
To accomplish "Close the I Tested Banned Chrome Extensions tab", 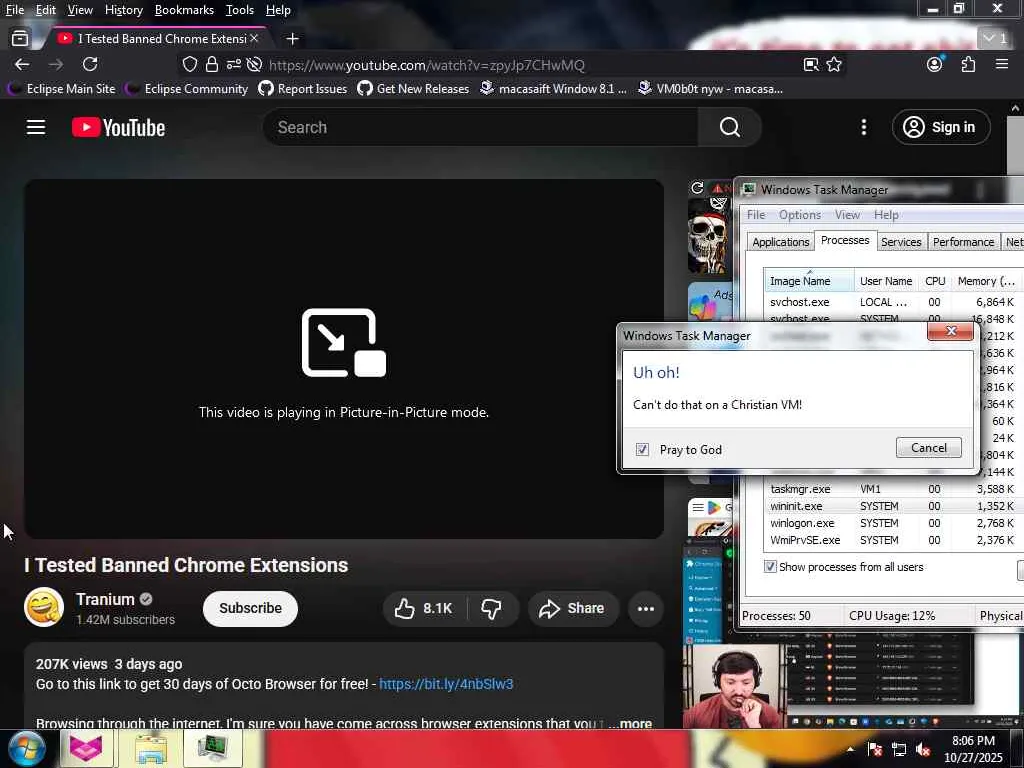I will click(254, 39).
